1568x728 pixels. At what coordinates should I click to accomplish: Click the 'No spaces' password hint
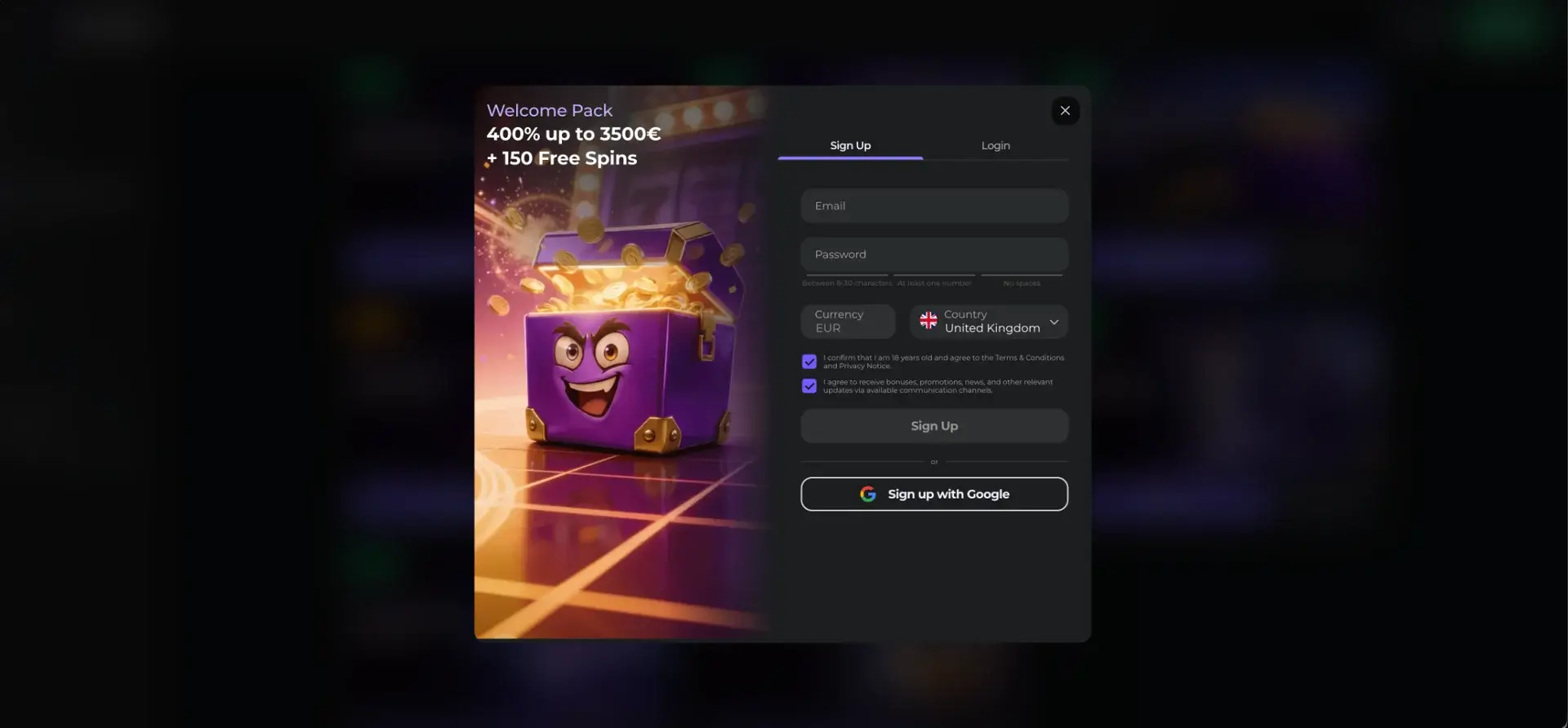tap(1022, 283)
